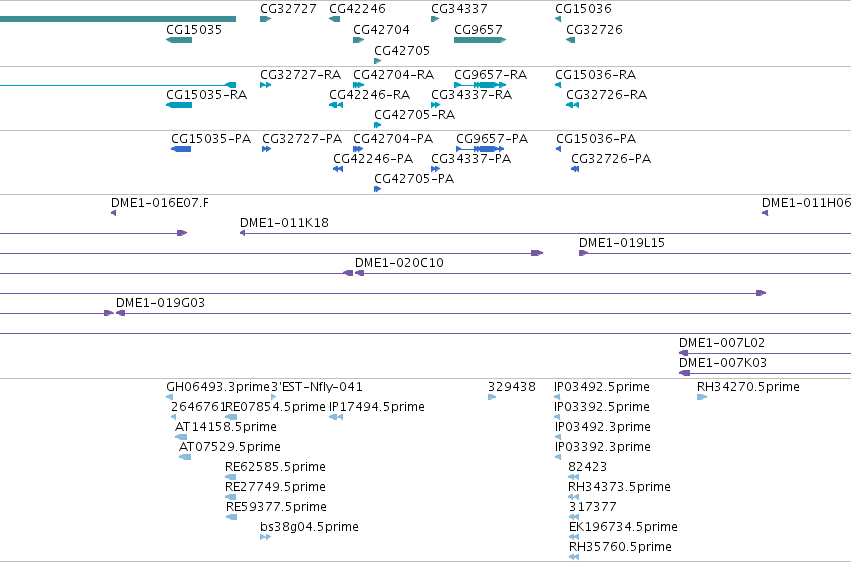
Task: Select the IP03392.5prime EST label
Action: tap(602, 407)
